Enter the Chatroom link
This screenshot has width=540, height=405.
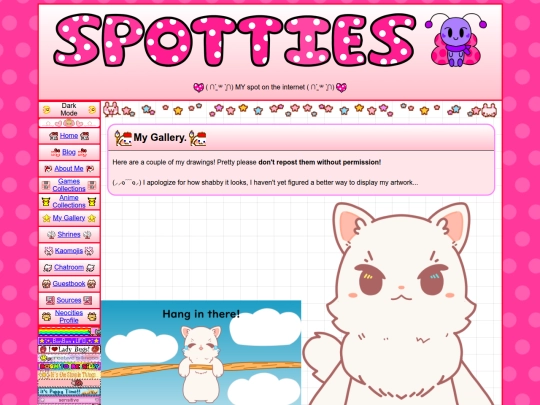point(69,267)
